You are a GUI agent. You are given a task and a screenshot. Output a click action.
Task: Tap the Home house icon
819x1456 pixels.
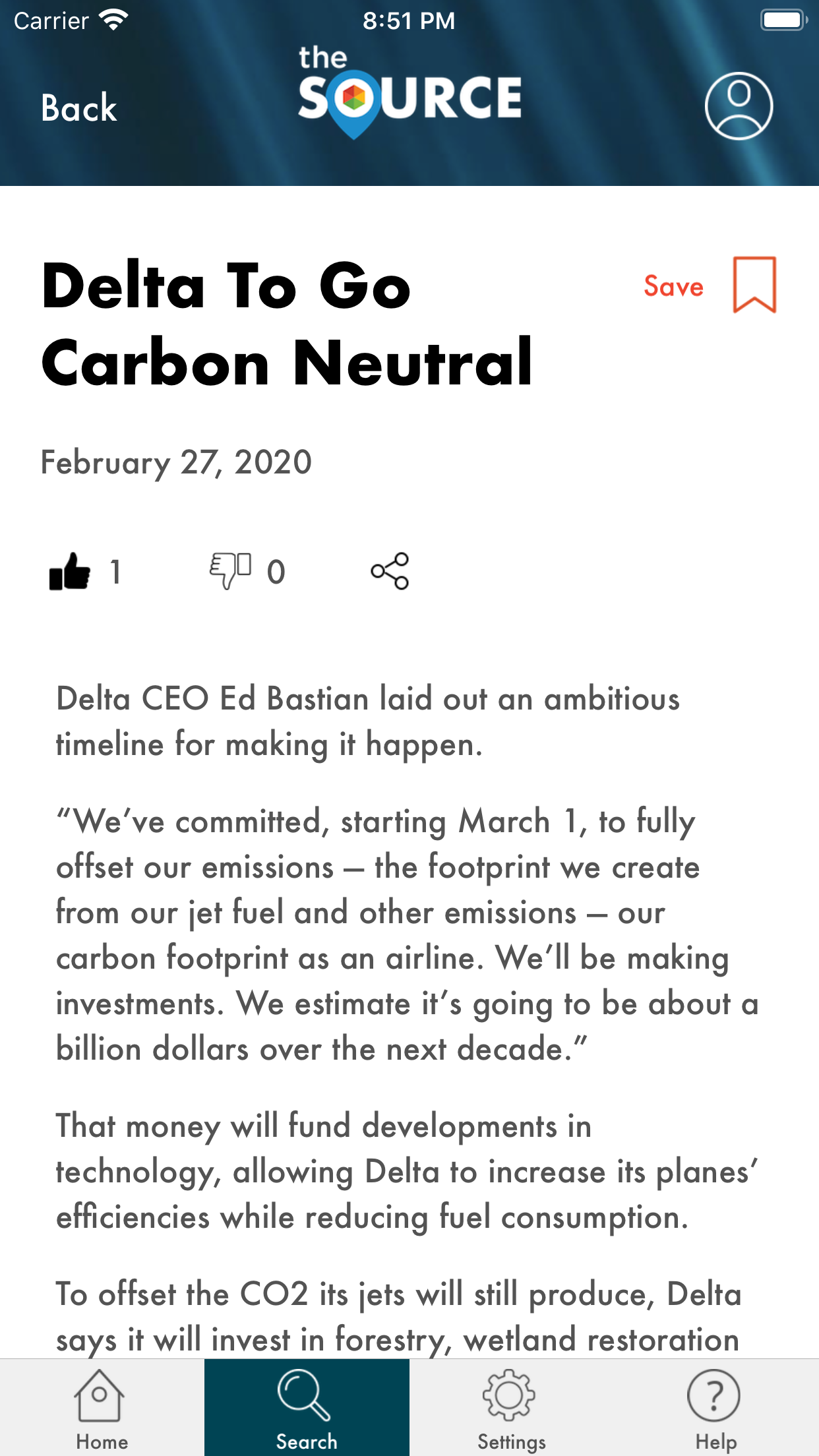(x=99, y=1395)
